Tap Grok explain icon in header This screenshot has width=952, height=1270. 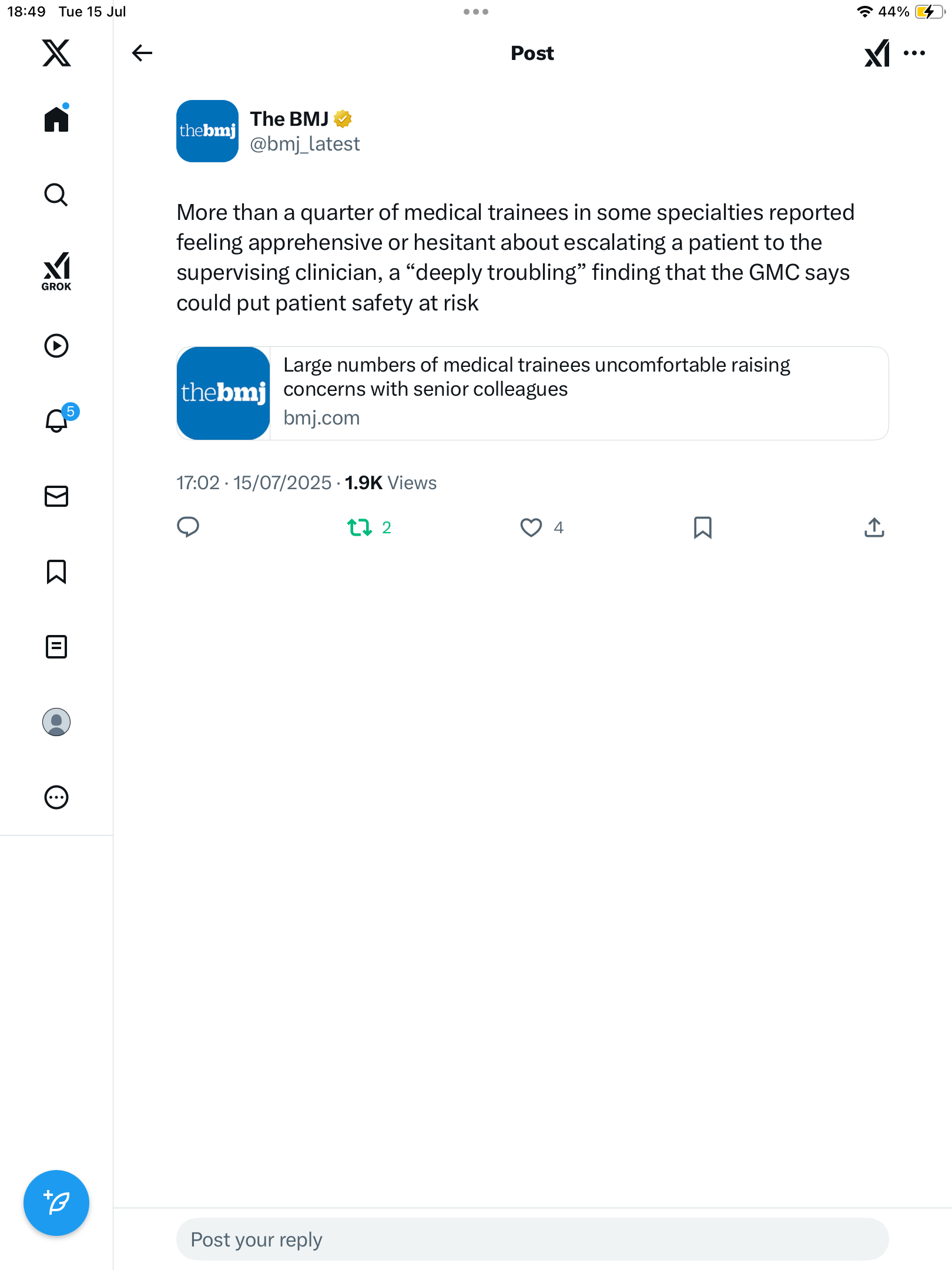pyautogui.click(x=877, y=54)
